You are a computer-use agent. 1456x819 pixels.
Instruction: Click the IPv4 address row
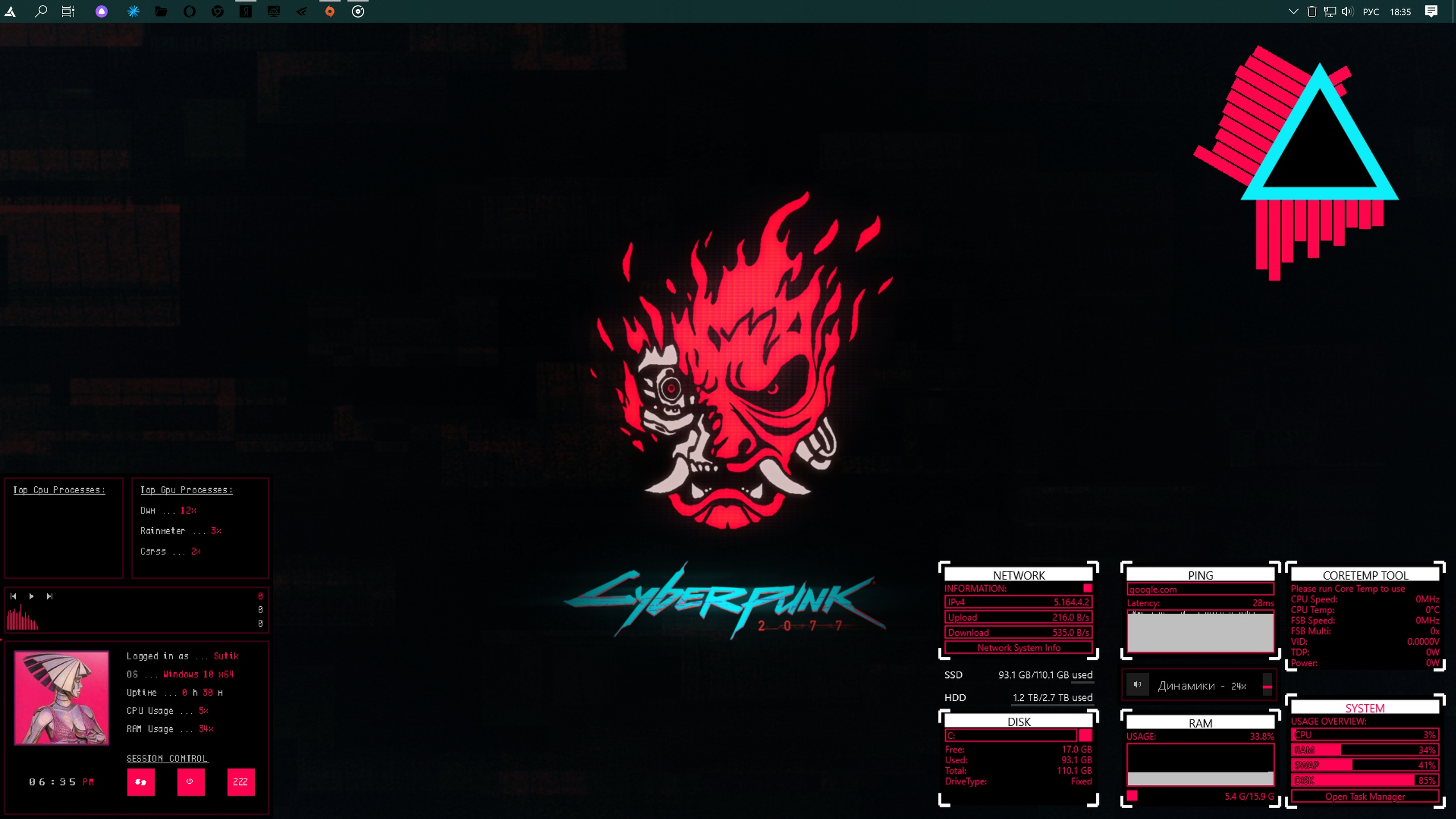click(1018, 602)
